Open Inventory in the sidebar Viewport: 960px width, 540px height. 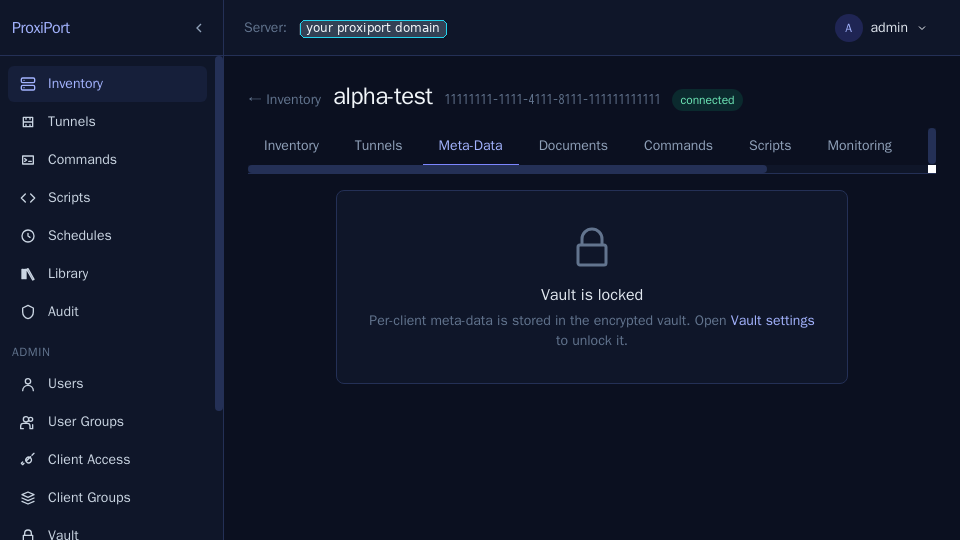tap(107, 84)
